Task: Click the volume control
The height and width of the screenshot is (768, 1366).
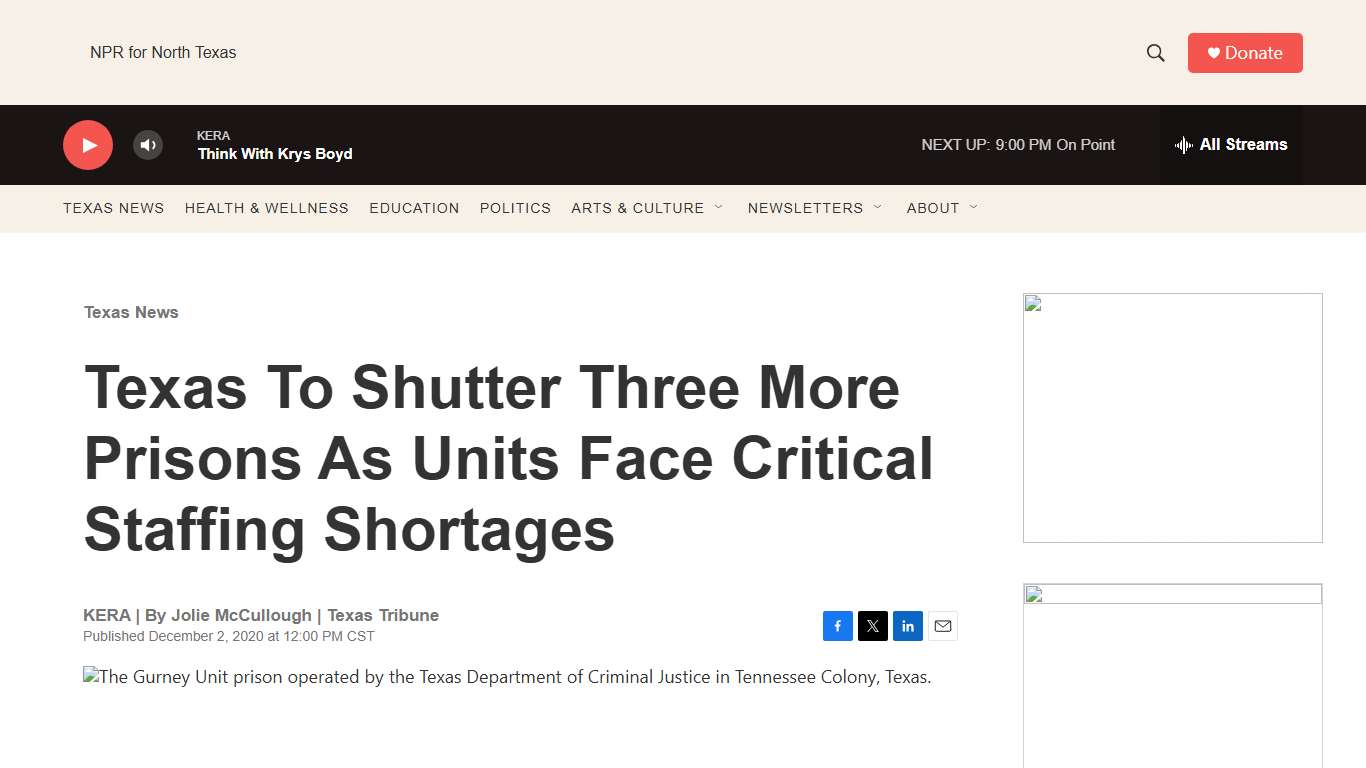Action: pyautogui.click(x=148, y=144)
